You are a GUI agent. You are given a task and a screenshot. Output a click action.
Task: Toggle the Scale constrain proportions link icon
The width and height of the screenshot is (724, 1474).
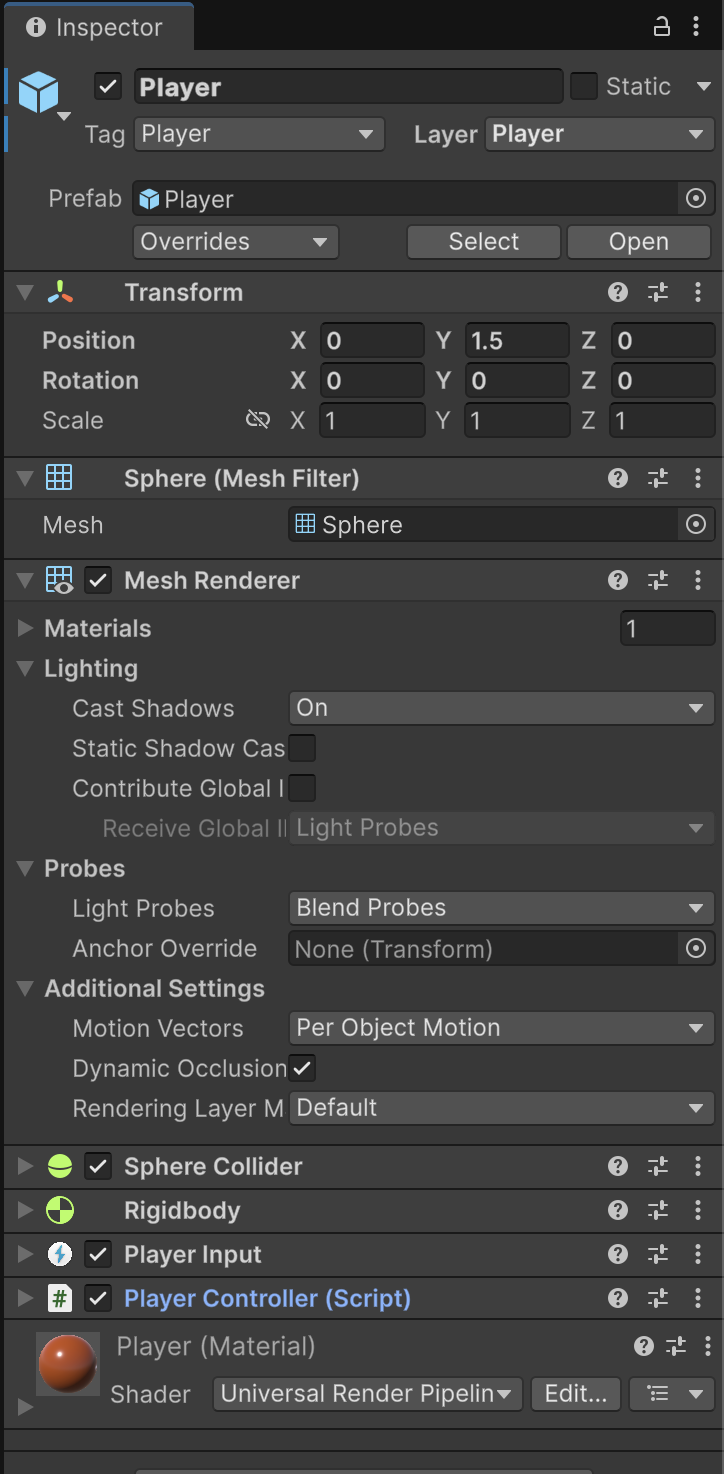tap(258, 420)
